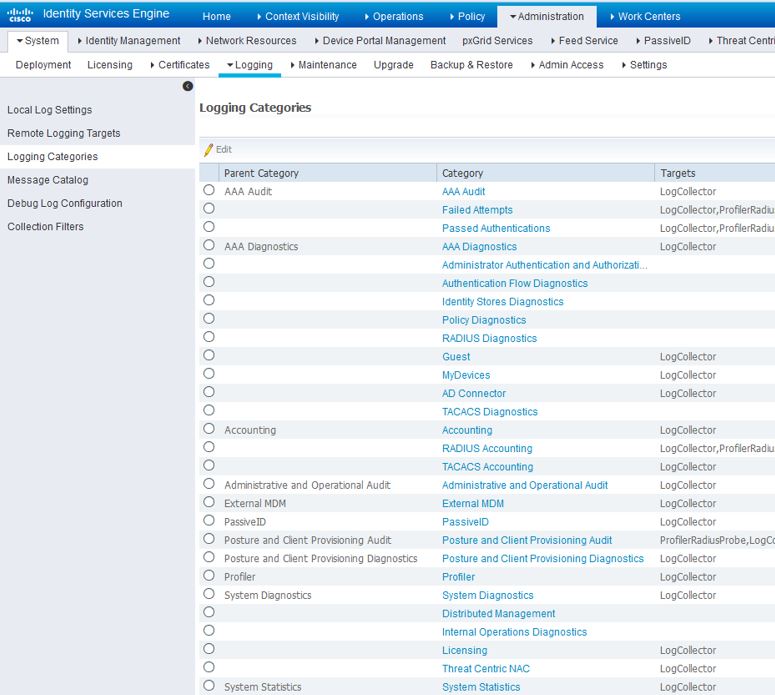
Task: Open the Backup & Restore tab
Action: (x=472, y=65)
